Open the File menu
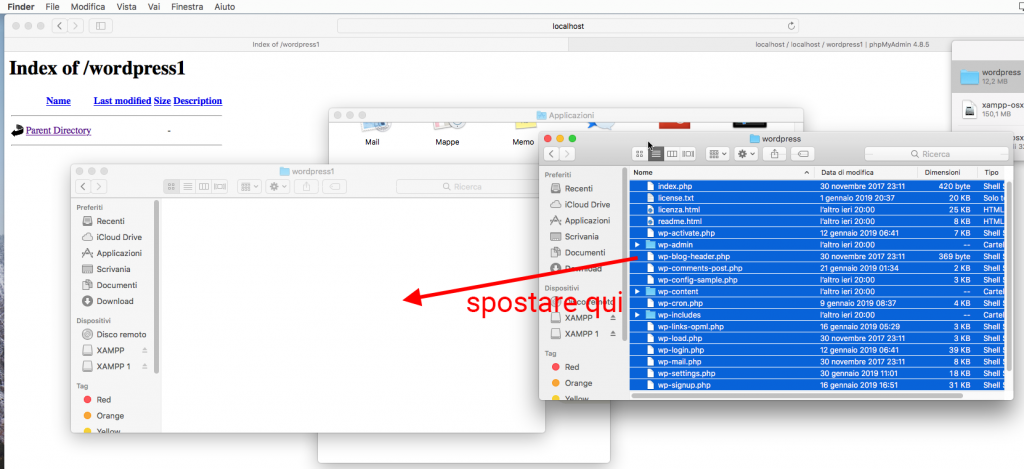Viewport: 1024px width, 469px height. [52, 7]
